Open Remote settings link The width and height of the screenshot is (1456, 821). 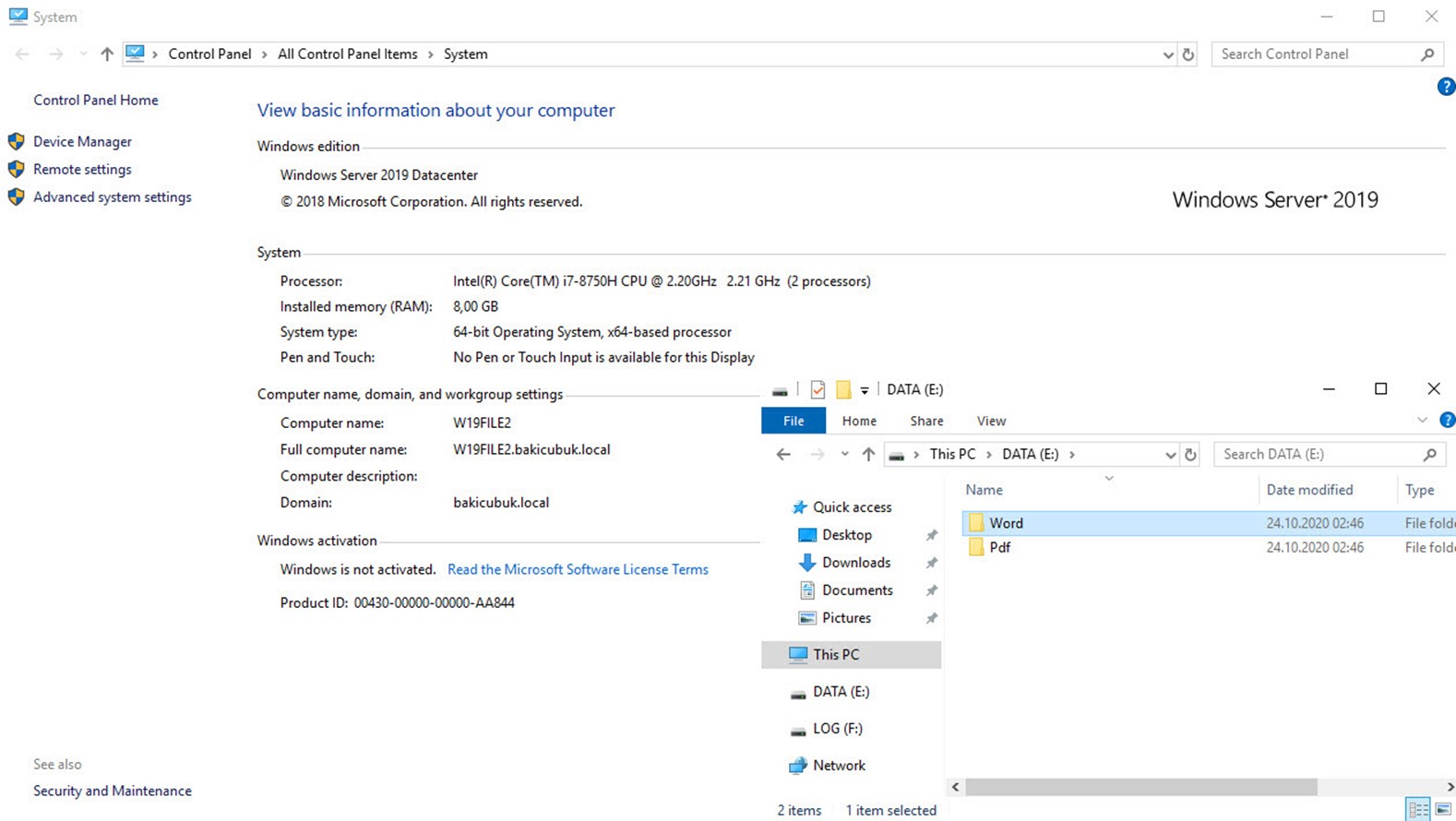click(x=82, y=169)
